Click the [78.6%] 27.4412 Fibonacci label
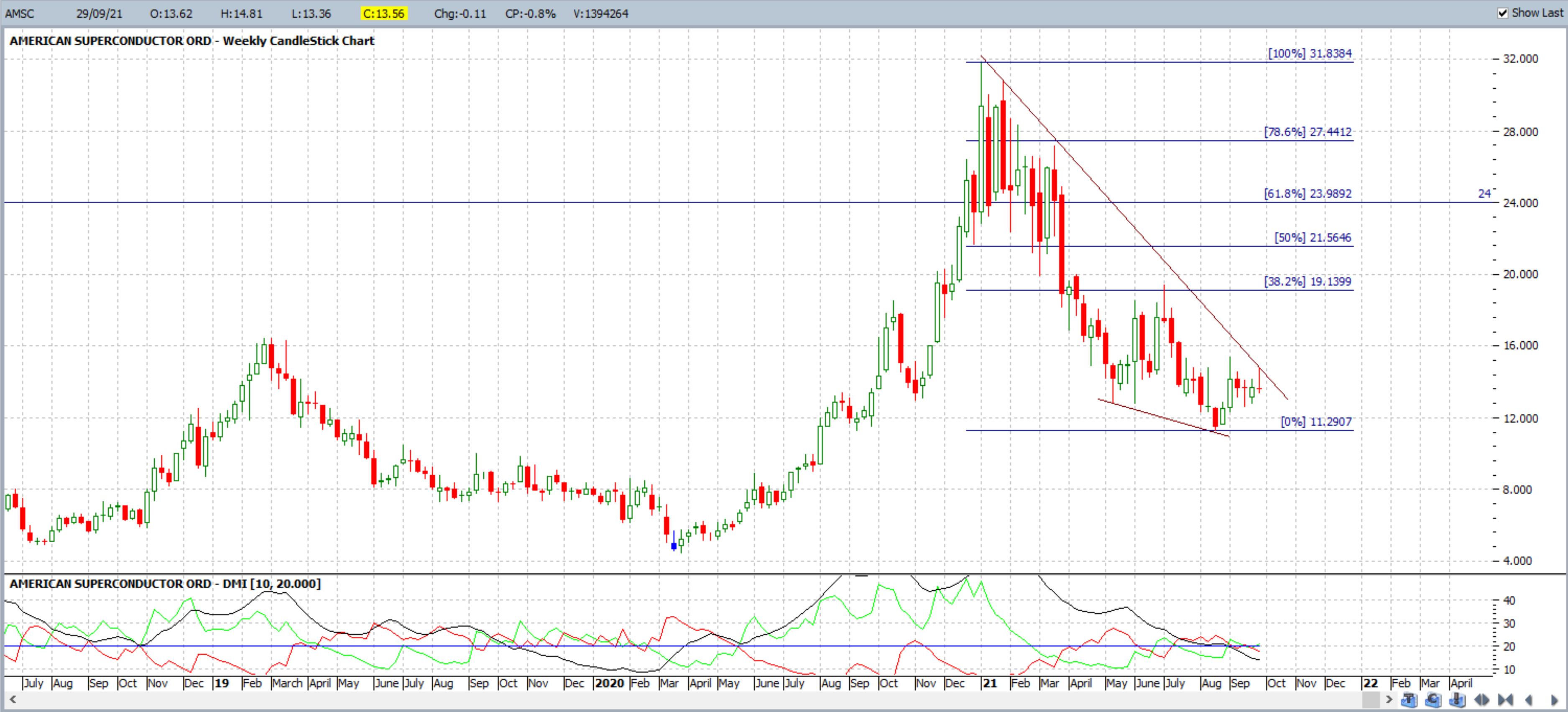1568x712 pixels. click(1308, 131)
